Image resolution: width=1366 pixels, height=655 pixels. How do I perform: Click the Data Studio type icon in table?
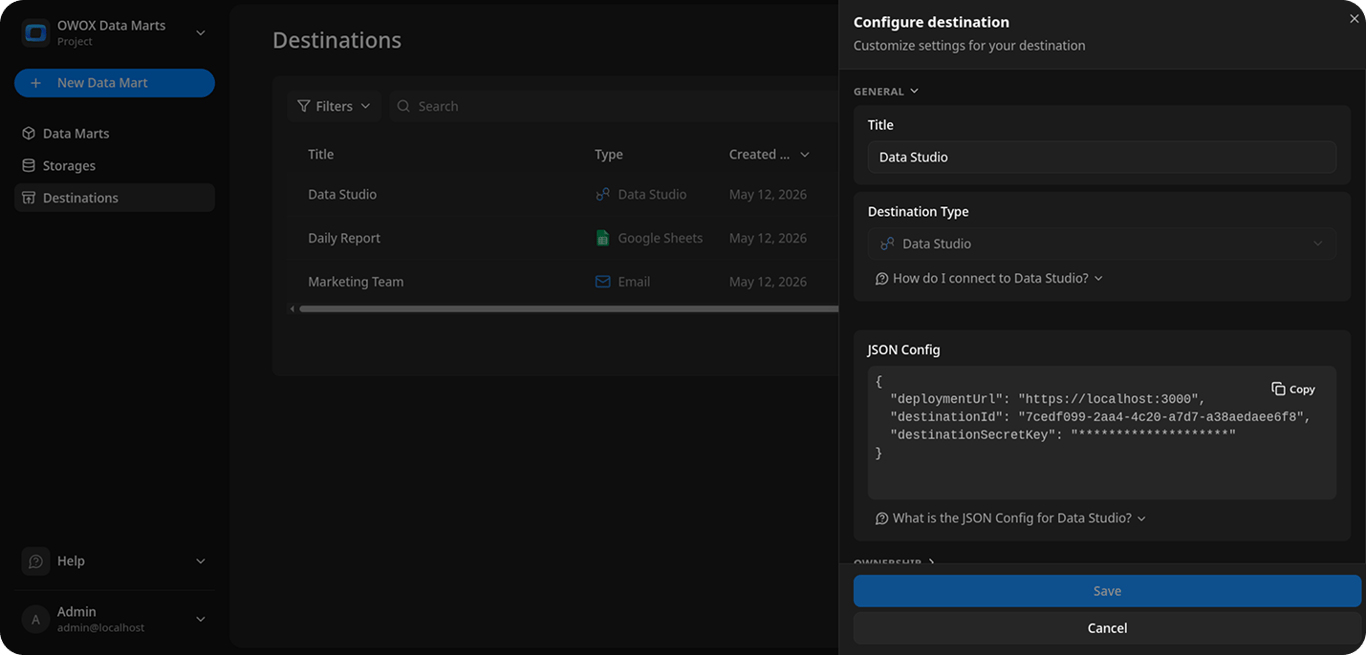[x=602, y=194]
